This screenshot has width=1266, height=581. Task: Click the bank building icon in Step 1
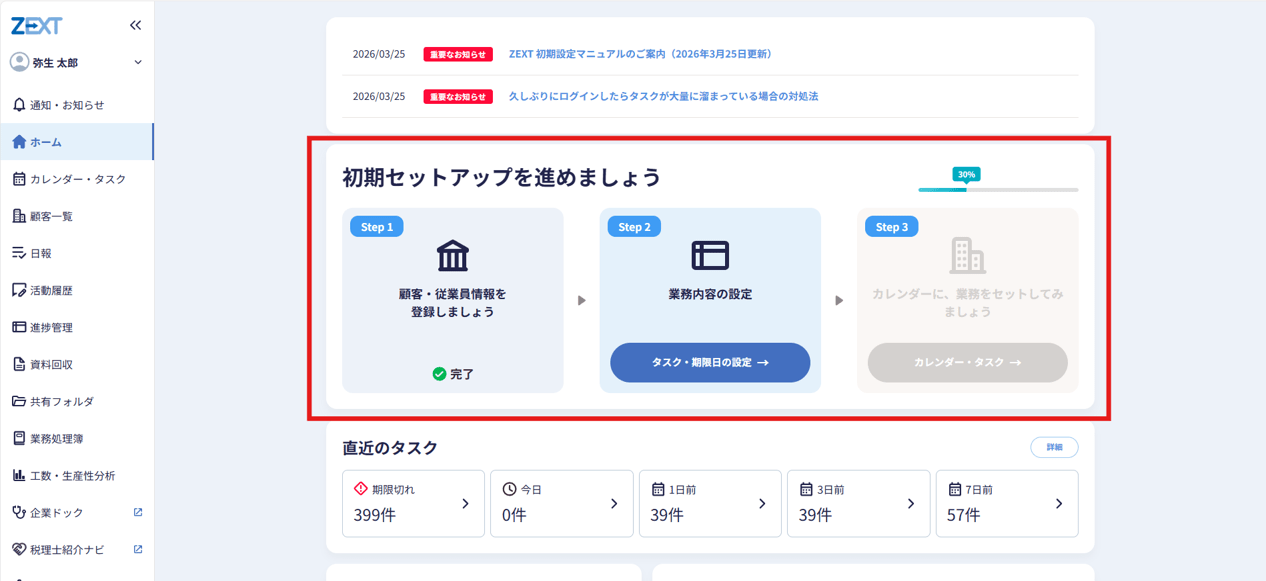(453, 256)
